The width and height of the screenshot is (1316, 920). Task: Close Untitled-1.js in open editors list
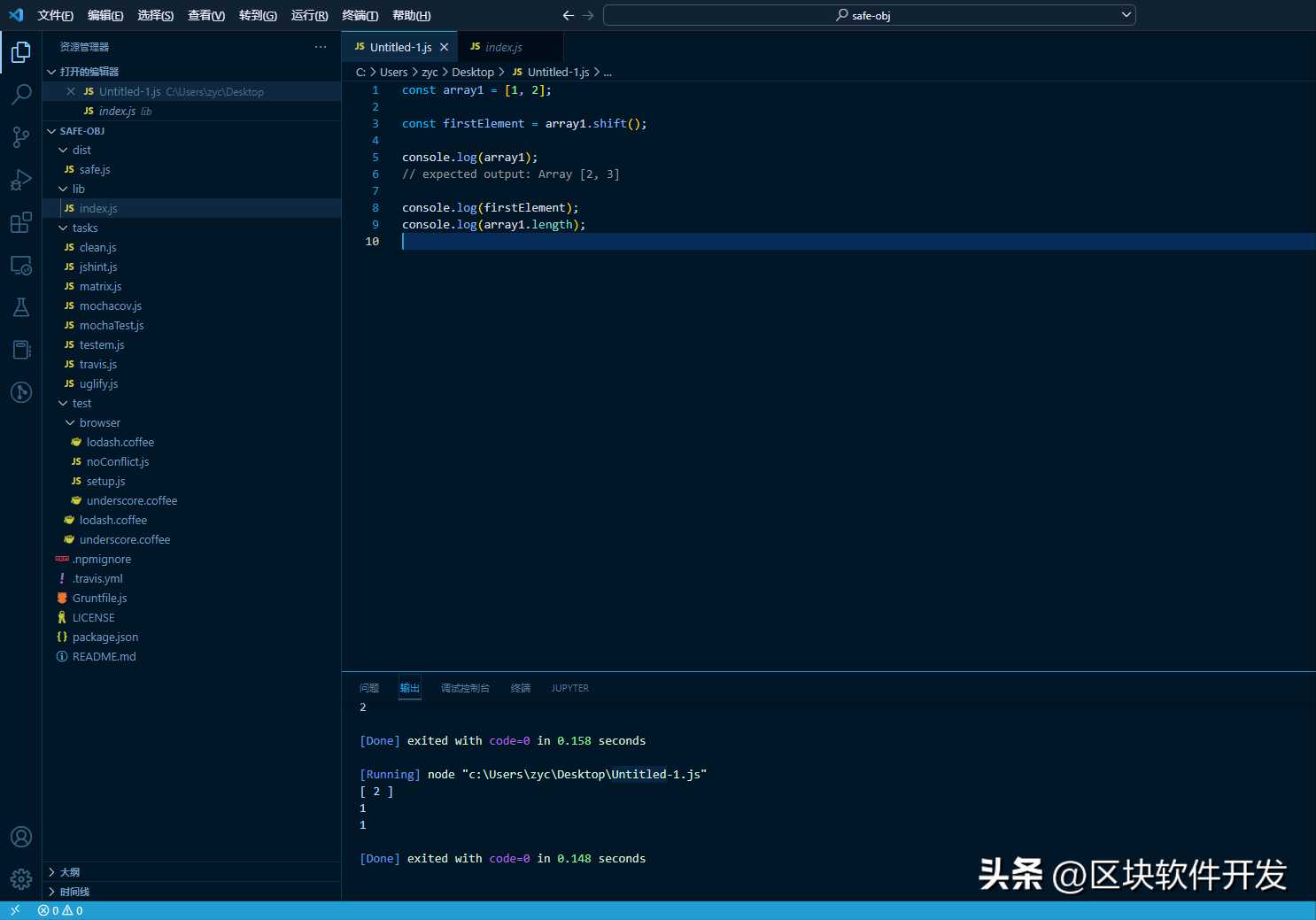click(x=71, y=91)
